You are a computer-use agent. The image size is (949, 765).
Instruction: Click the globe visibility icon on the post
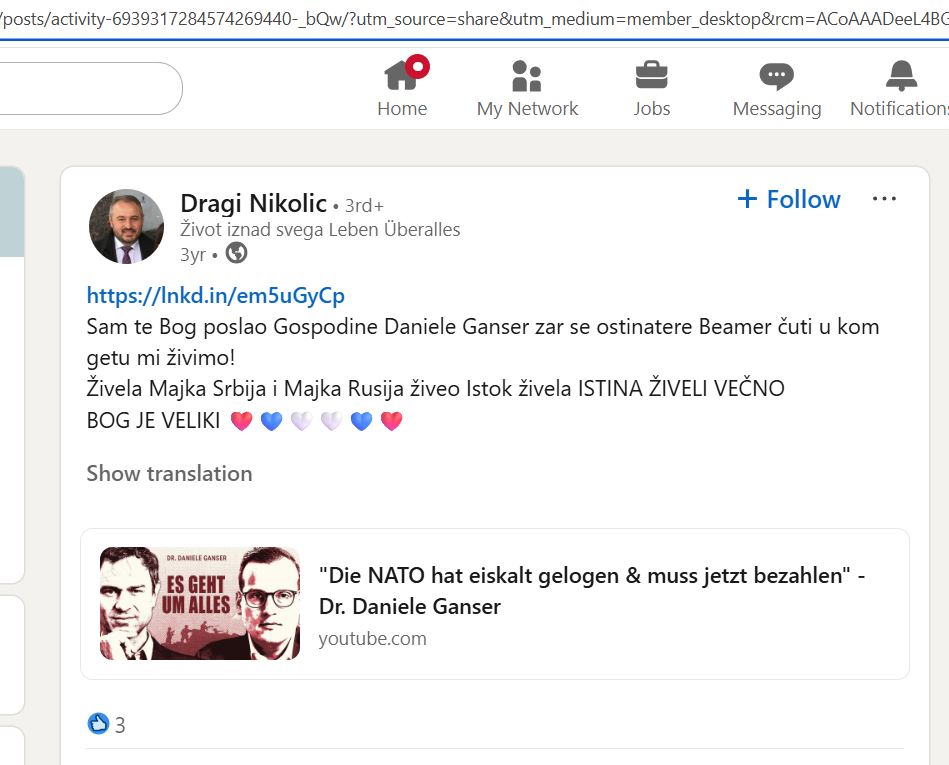click(x=235, y=254)
